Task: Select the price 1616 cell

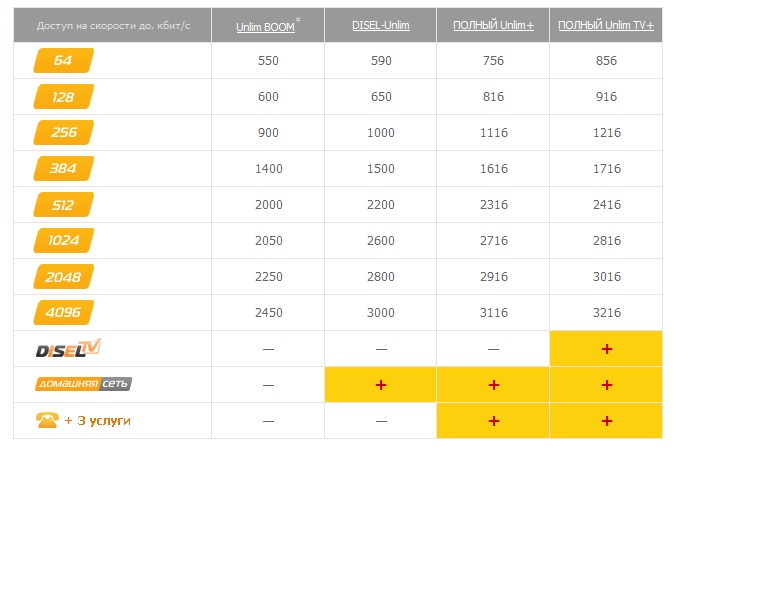Action: tap(494, 168)
